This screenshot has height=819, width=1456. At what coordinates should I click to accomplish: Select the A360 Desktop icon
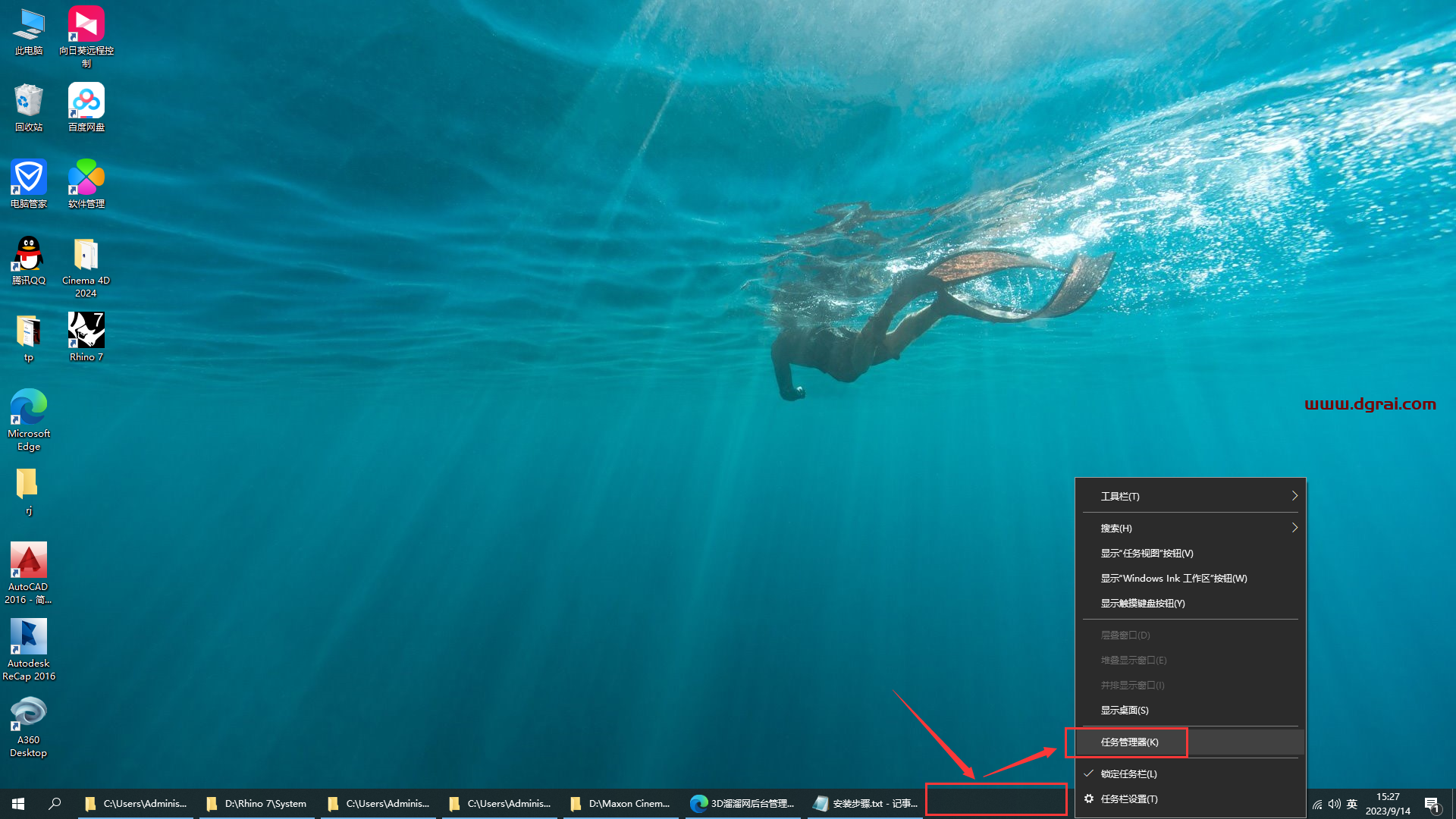tap(29, 726)
